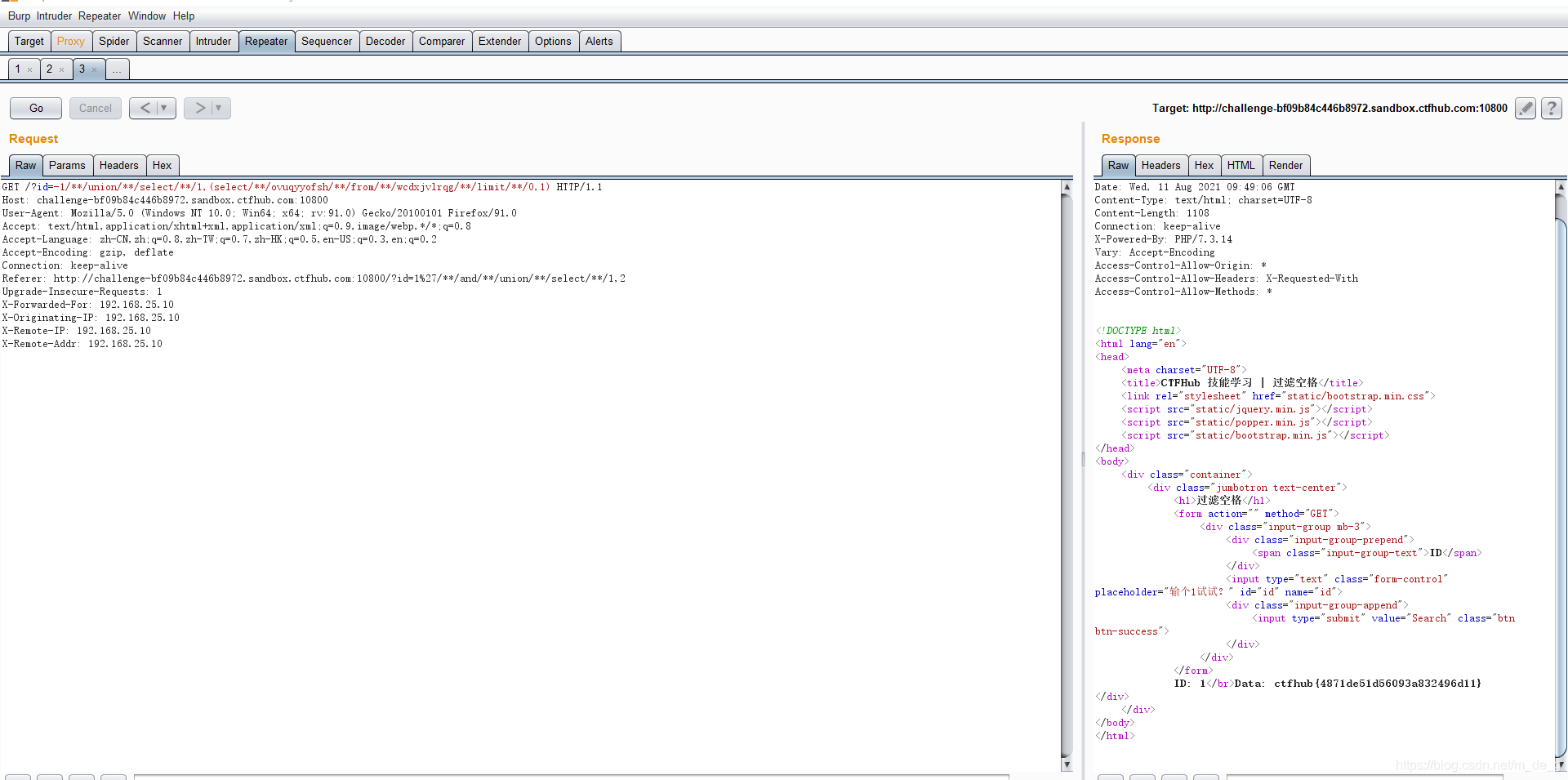Switch to the Proxy tool tab
The image size is (1568, 780).
pyautogui.click(x=71, y=41)
